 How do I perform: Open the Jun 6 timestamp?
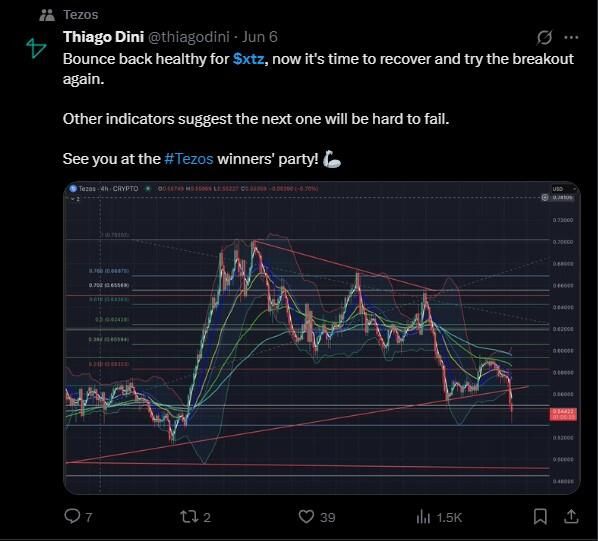[x=260, y=37]
